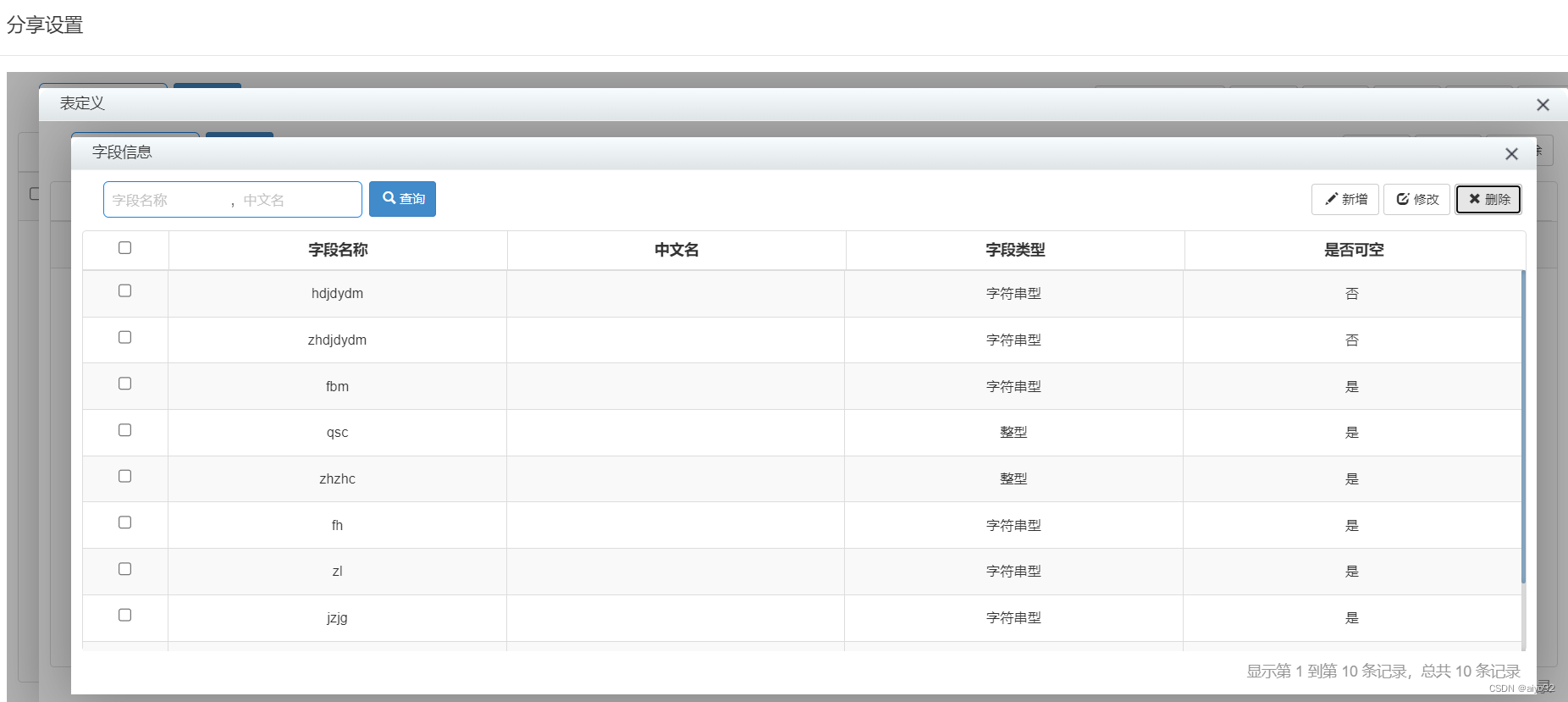The width and height of the screenshot is (1568, 702).
Task: Check the zl row checkbox
Action: point(124,569)
